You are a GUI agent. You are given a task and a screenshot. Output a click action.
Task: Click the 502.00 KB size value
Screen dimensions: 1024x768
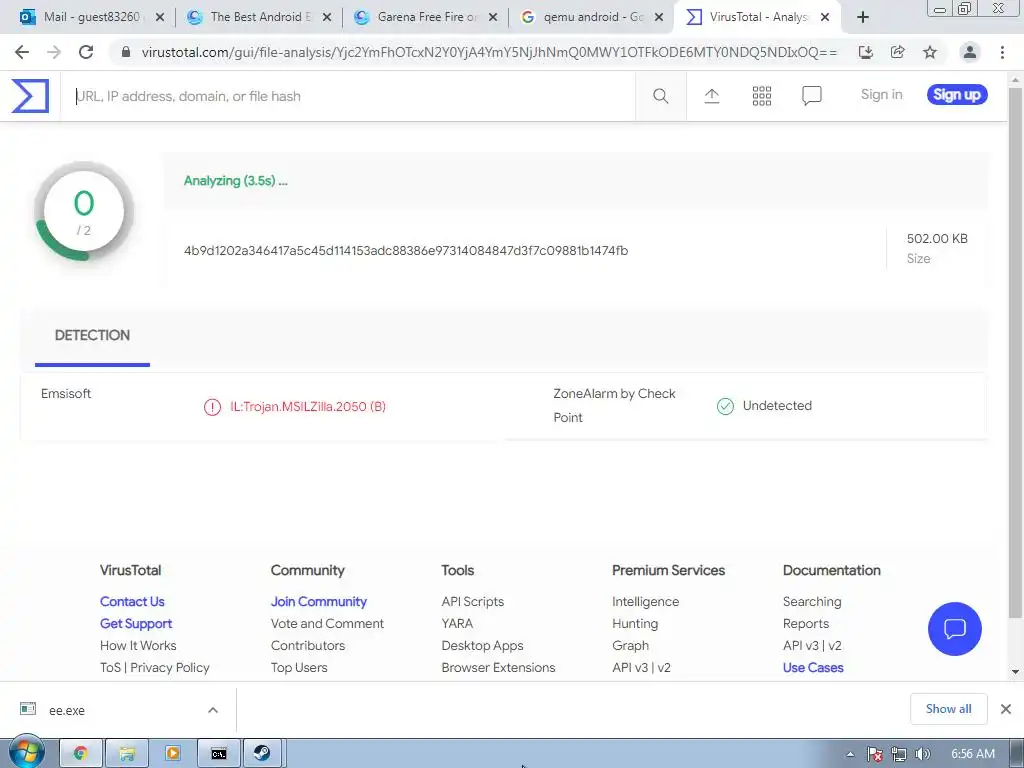[x=937, y=238]
